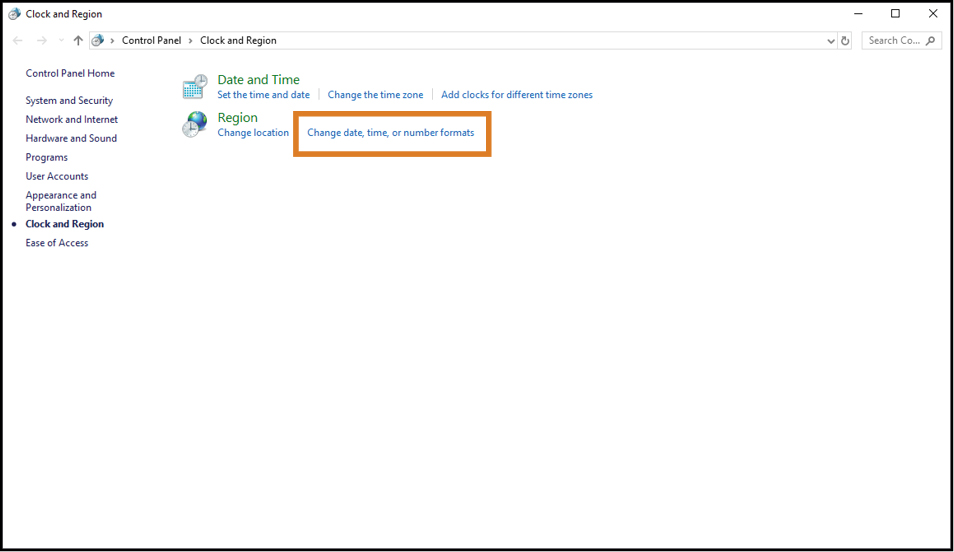
Task: Go up one level with the up arrow
Action: [78, 40]
